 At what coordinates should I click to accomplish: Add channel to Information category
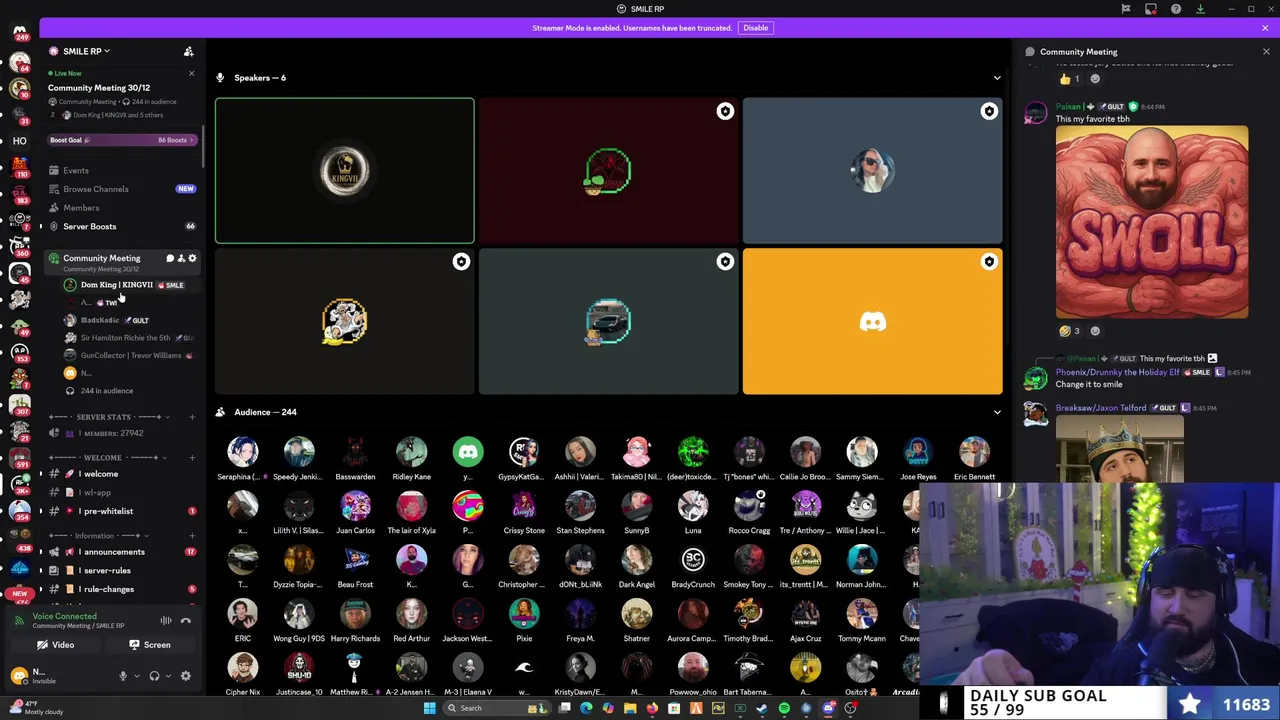191,535
